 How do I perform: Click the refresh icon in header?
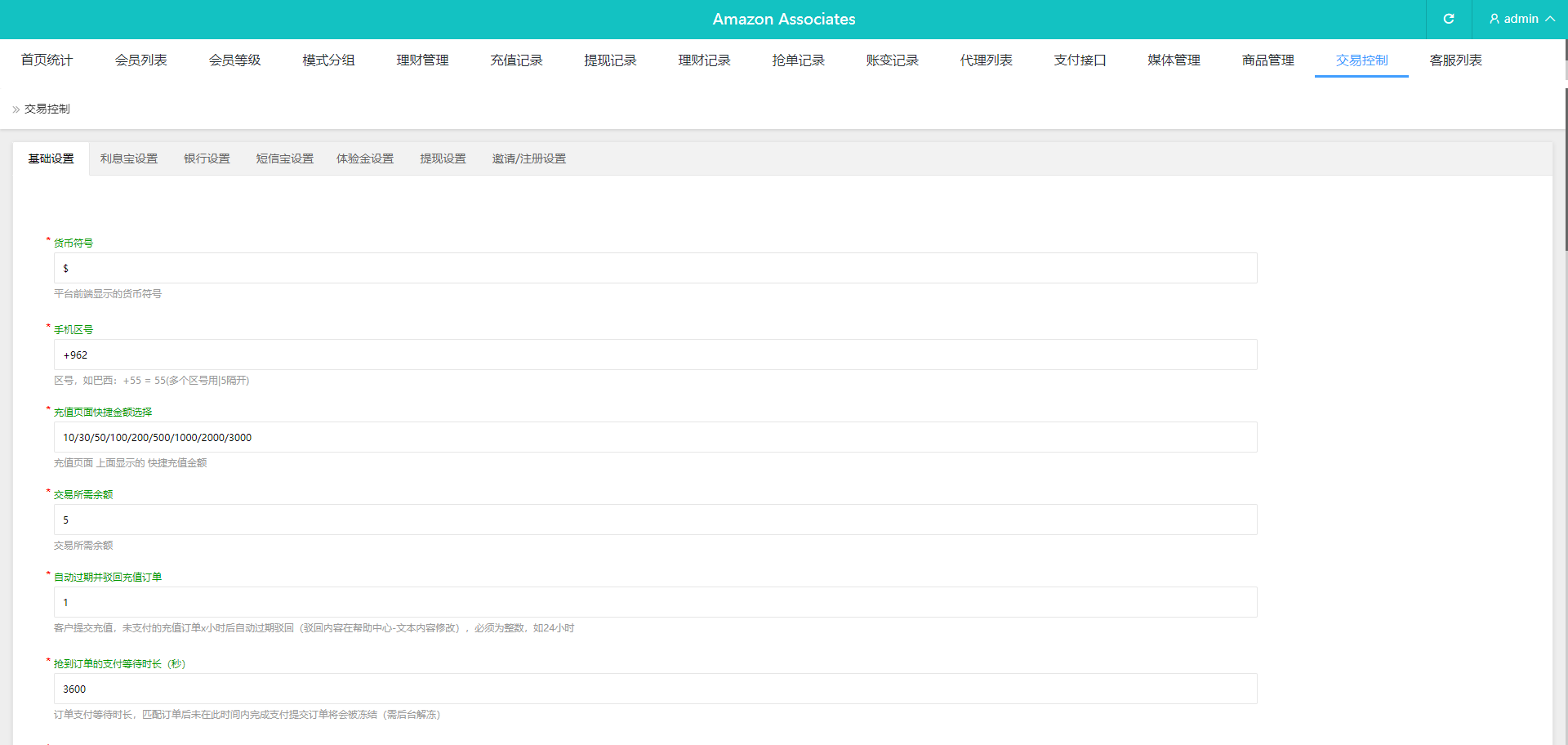point(1448,19)
